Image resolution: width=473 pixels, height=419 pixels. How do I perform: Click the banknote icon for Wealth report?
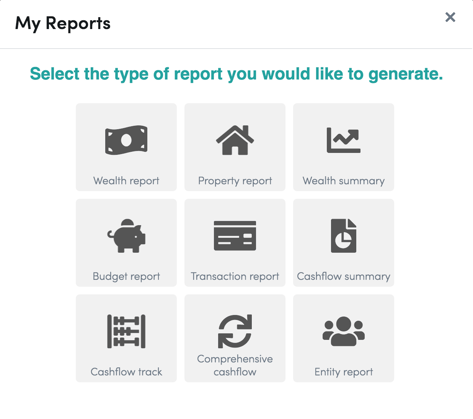point(126,140)
